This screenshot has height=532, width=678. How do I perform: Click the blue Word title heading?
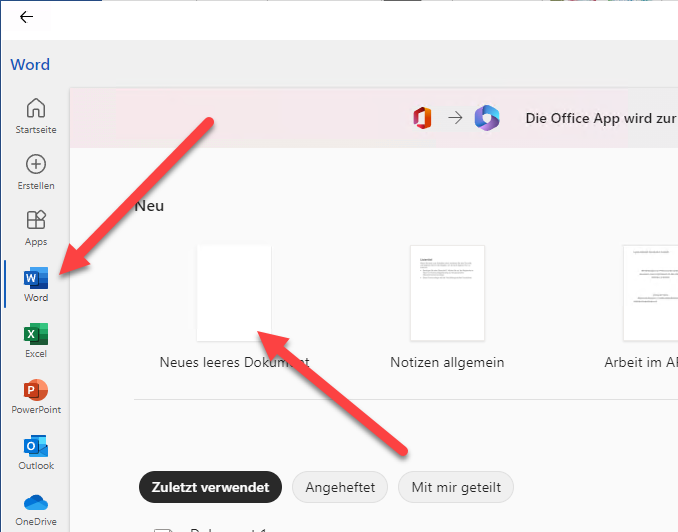[30, 65]
